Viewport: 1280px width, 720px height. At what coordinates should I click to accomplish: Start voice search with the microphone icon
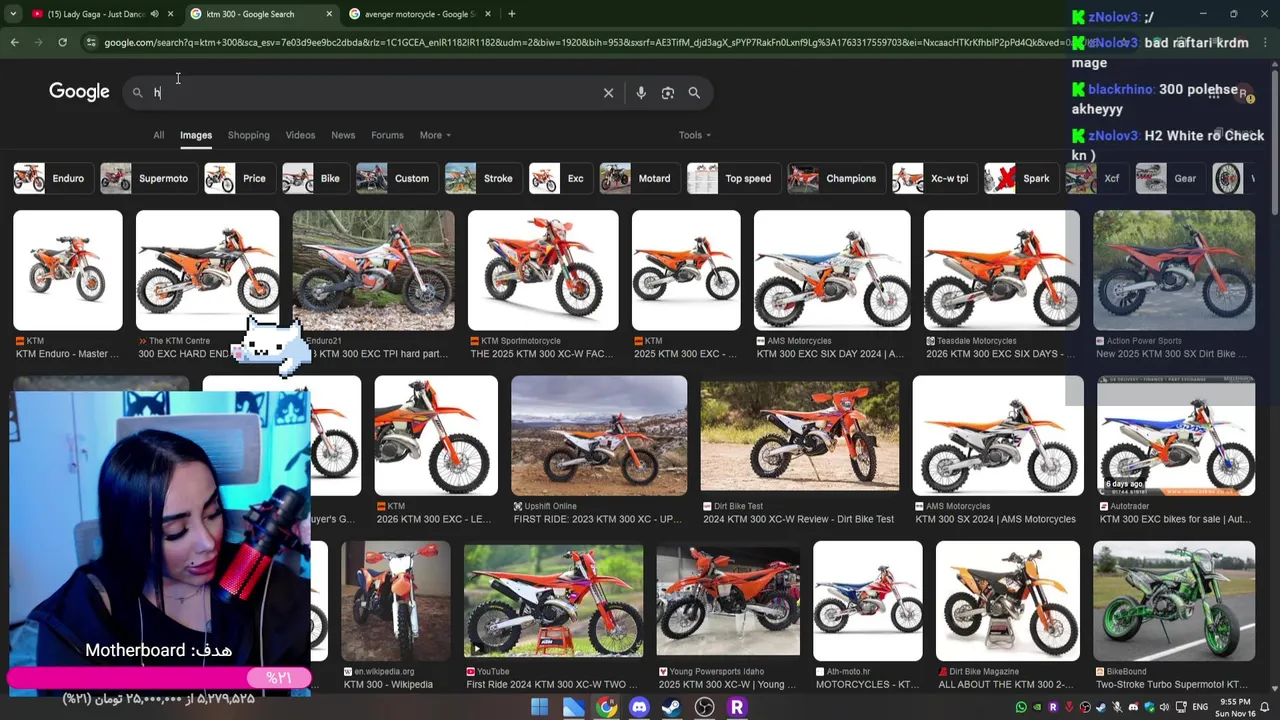(641, 93)
